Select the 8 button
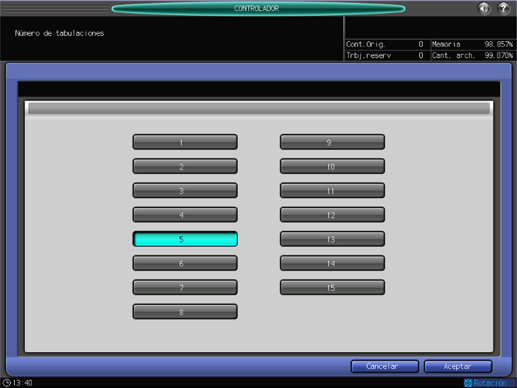Screen dimensions: 517x388 [185, 312]
